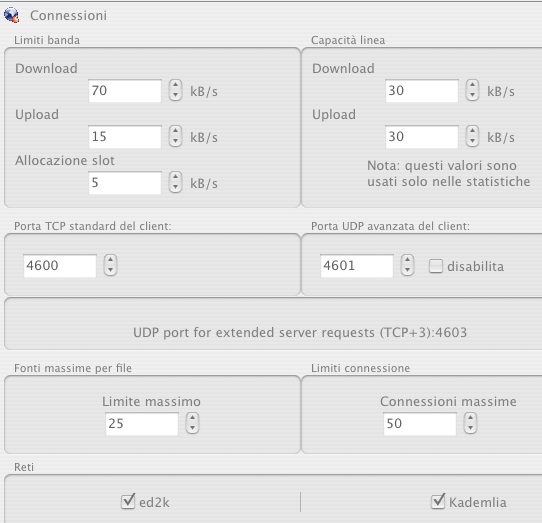Click the Porta UDP avanzata del client label
The image size is (542, 523).
click(390, 226)
